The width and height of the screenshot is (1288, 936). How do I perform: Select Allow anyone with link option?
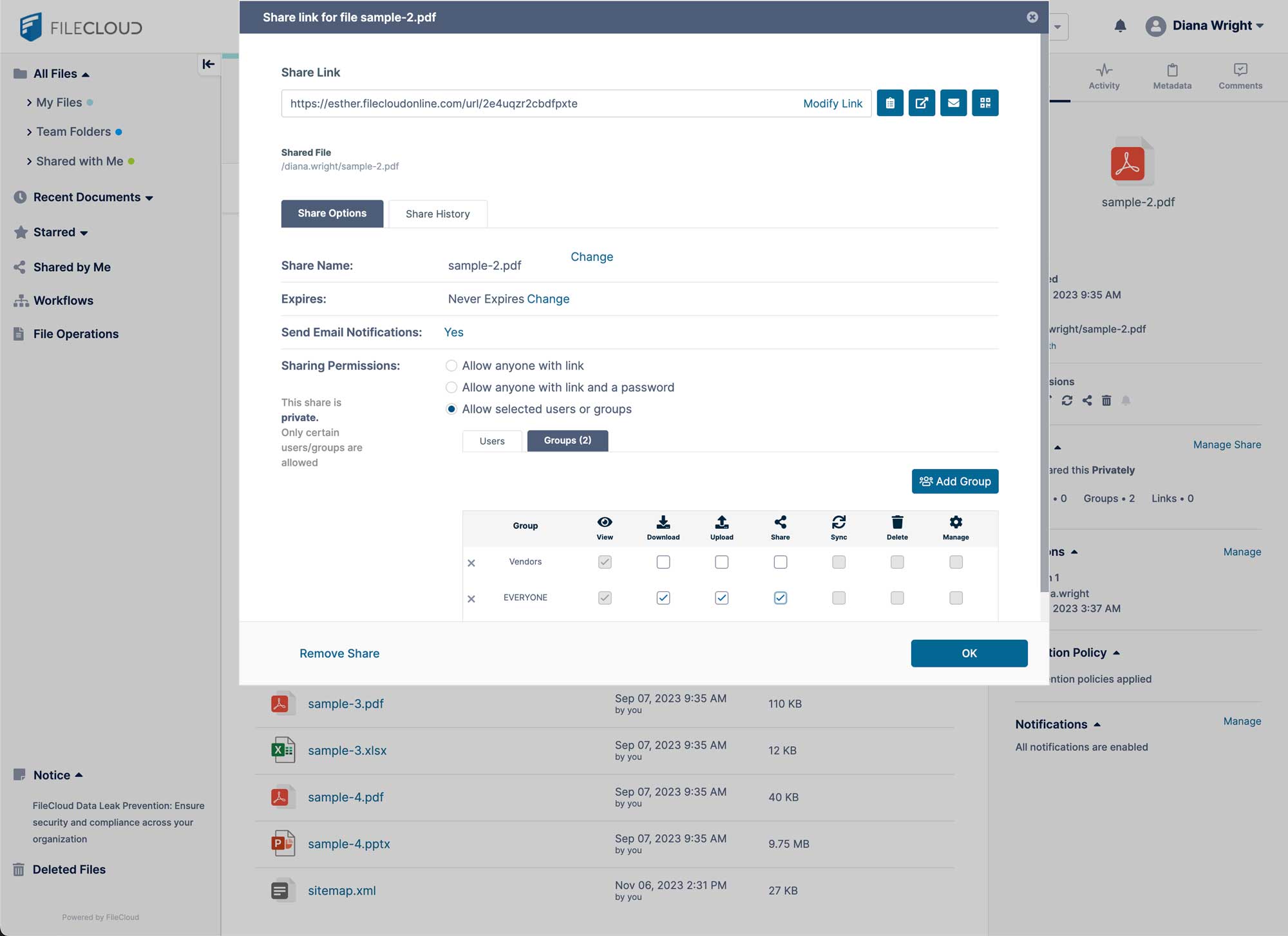coord(451,365)
